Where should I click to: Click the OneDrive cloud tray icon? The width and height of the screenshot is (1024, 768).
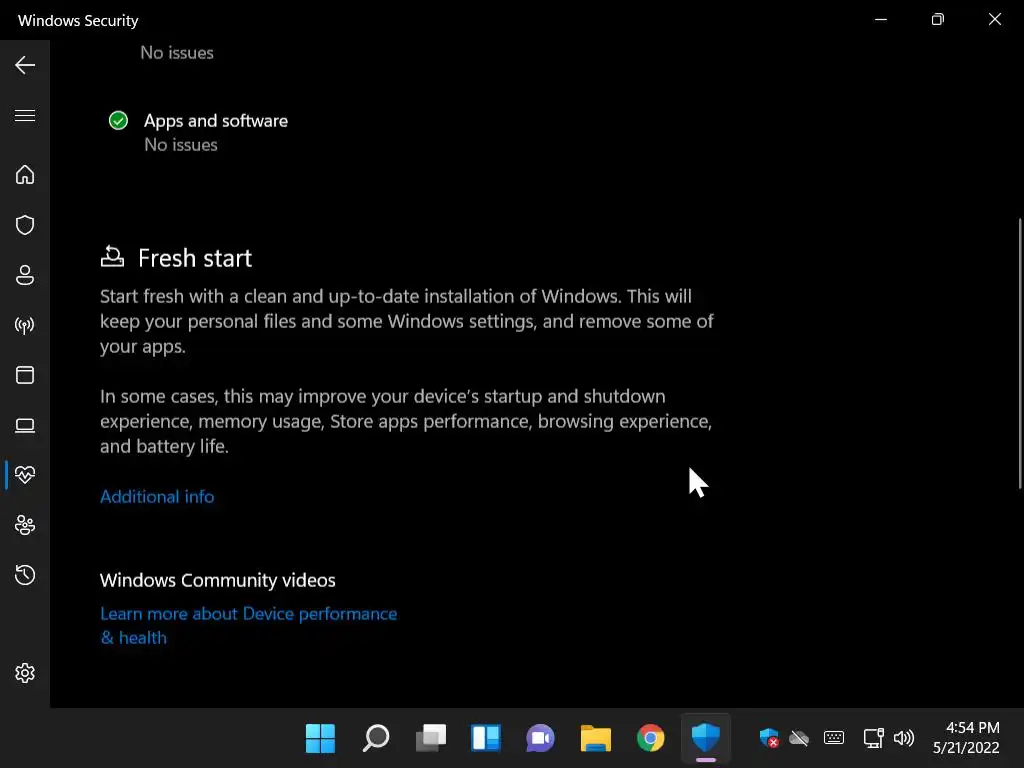click(799, 738)
